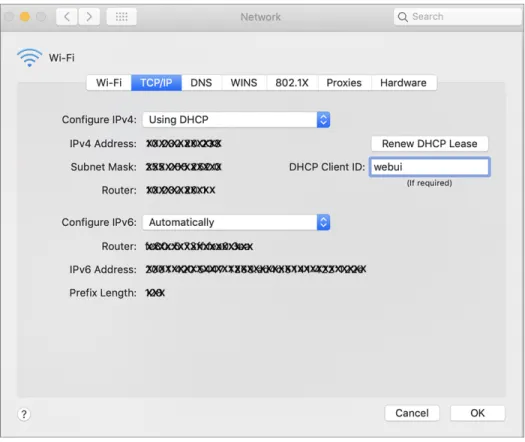Switch to the WINS tab
The height and width of the screenshot is (442, 525).
pyautogui.click(x=244, y=83)
